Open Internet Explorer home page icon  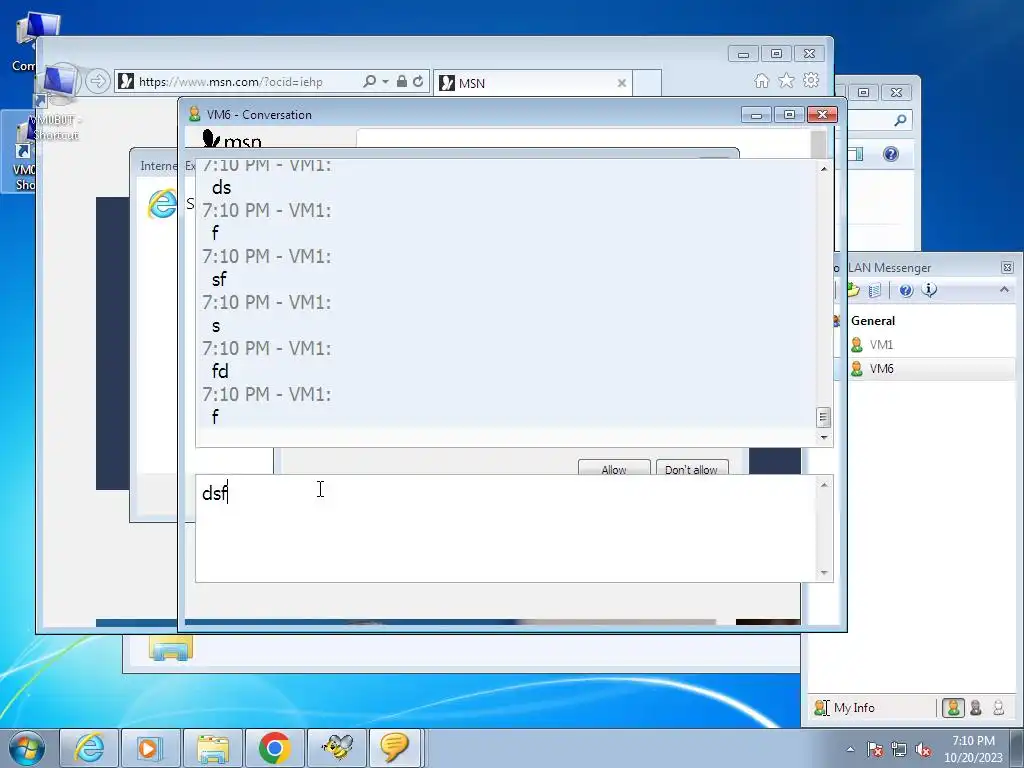(x=761, y=81)
